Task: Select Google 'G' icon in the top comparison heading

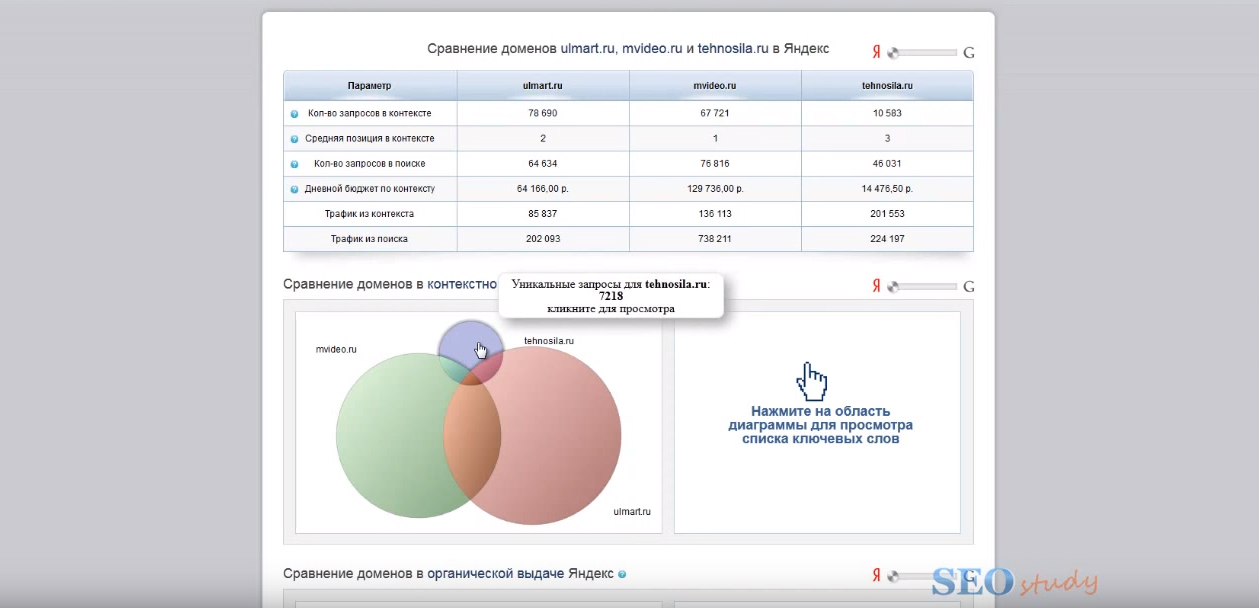Action: pos(968,53)
